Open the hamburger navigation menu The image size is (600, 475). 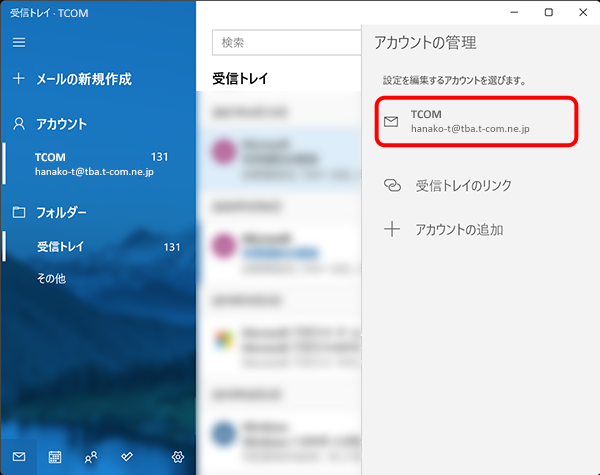click(x=19, y=42)
